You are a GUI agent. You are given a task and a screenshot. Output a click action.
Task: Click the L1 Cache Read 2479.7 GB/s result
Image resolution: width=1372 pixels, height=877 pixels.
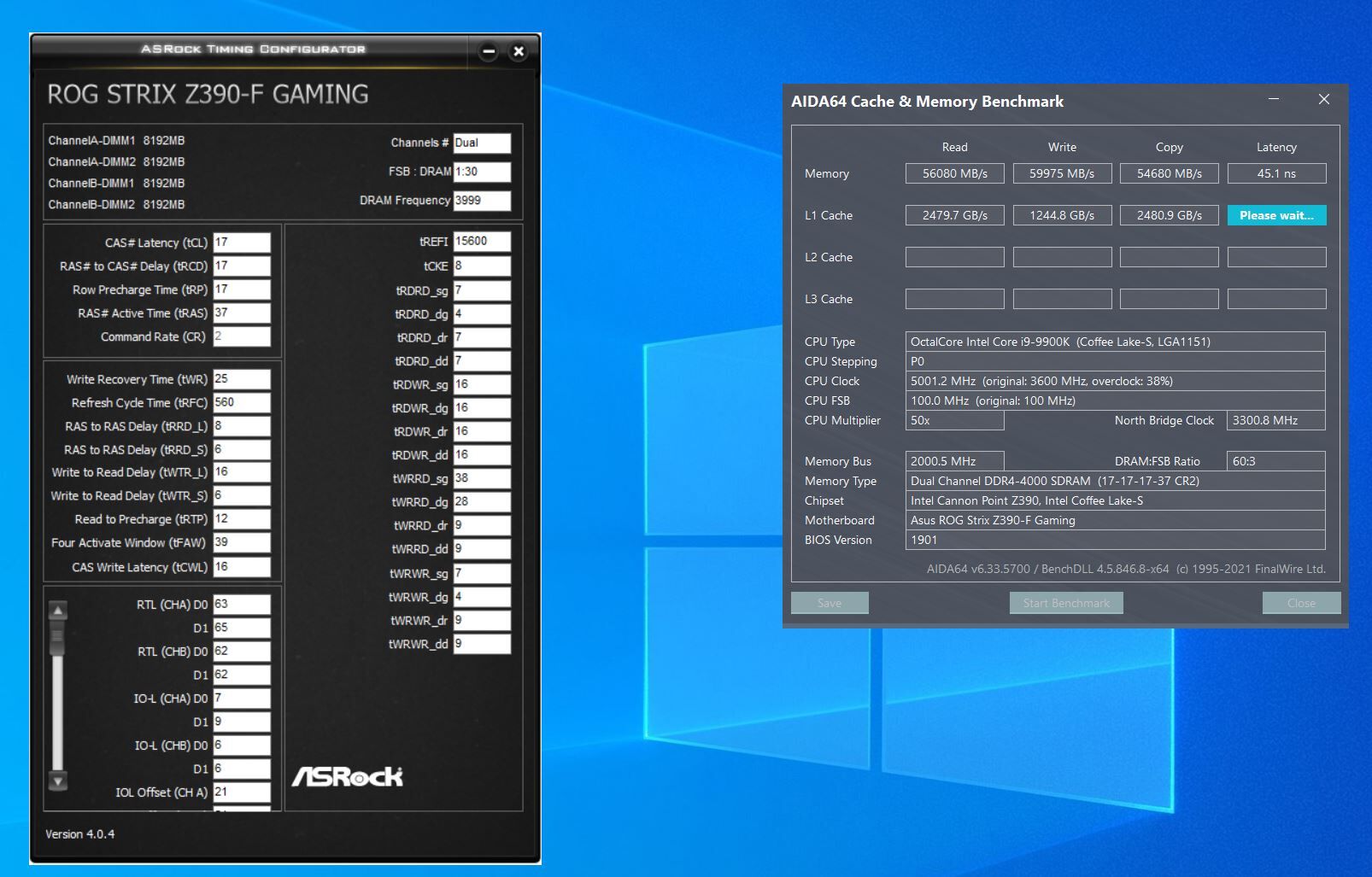(x=954, y=215)
